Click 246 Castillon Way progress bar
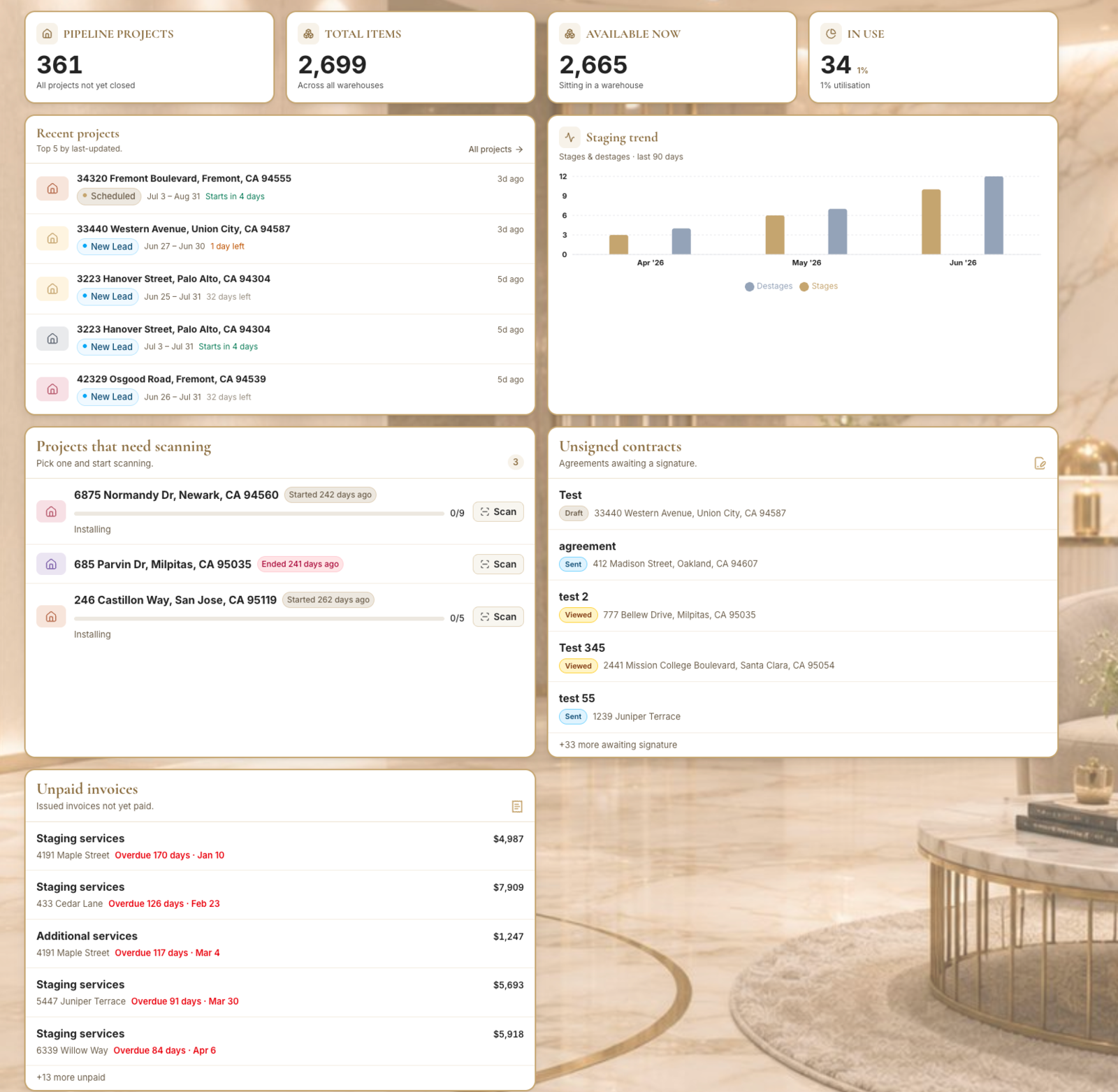 [x=259, y=618]
